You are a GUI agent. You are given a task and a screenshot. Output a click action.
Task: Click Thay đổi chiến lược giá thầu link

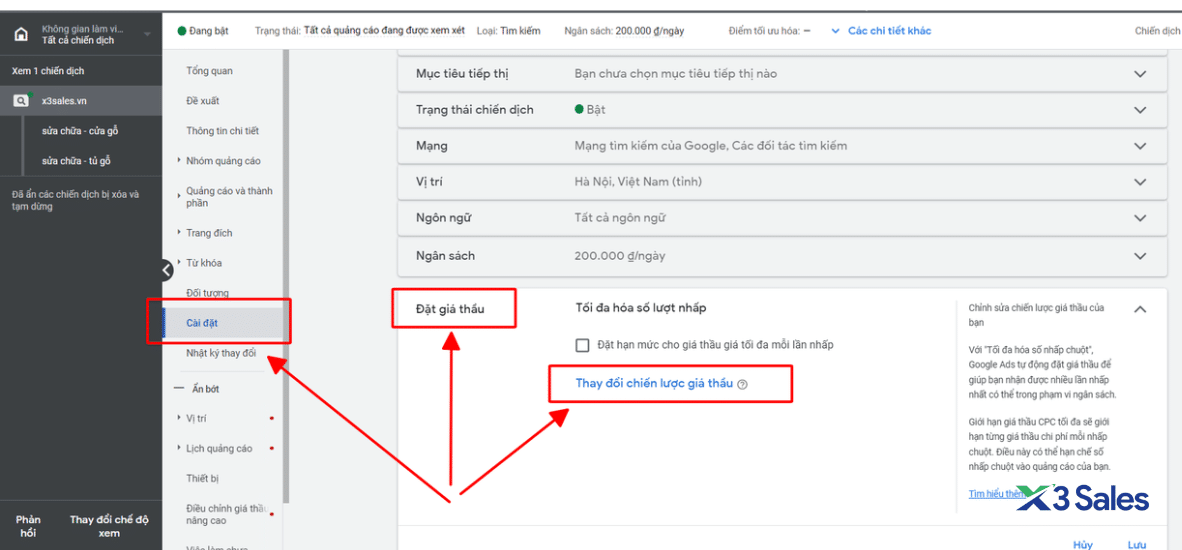click(x=654, y=383)
